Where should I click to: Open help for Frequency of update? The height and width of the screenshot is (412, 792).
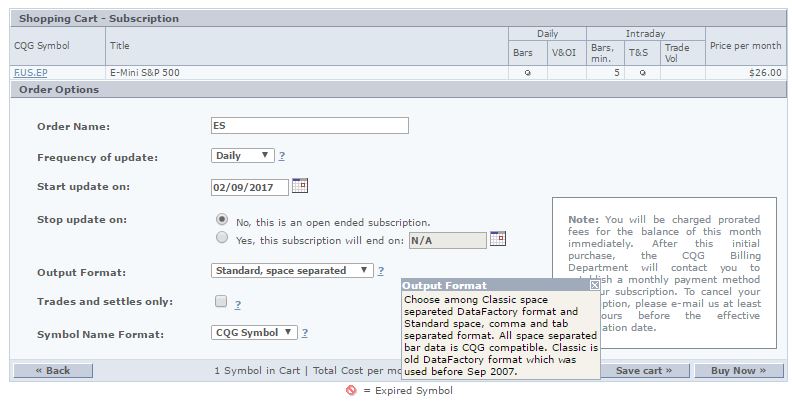coord(282,156)
